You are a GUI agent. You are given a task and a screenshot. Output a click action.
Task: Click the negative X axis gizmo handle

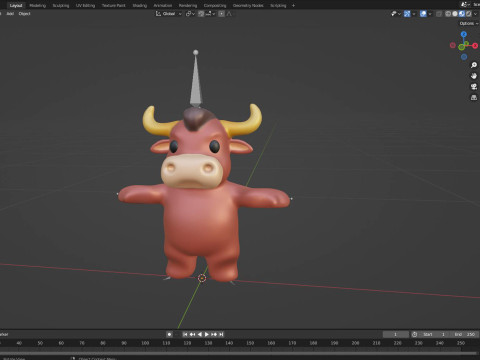[453, 45]
